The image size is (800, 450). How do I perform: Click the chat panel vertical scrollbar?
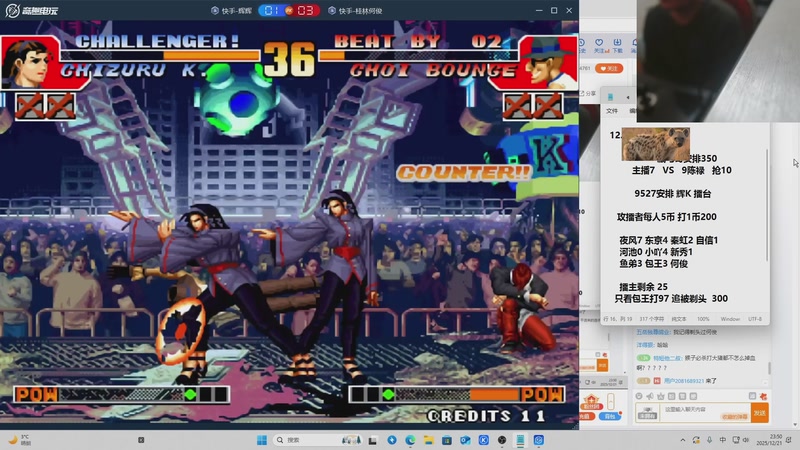pyautogui.click(x=769, y=367)
